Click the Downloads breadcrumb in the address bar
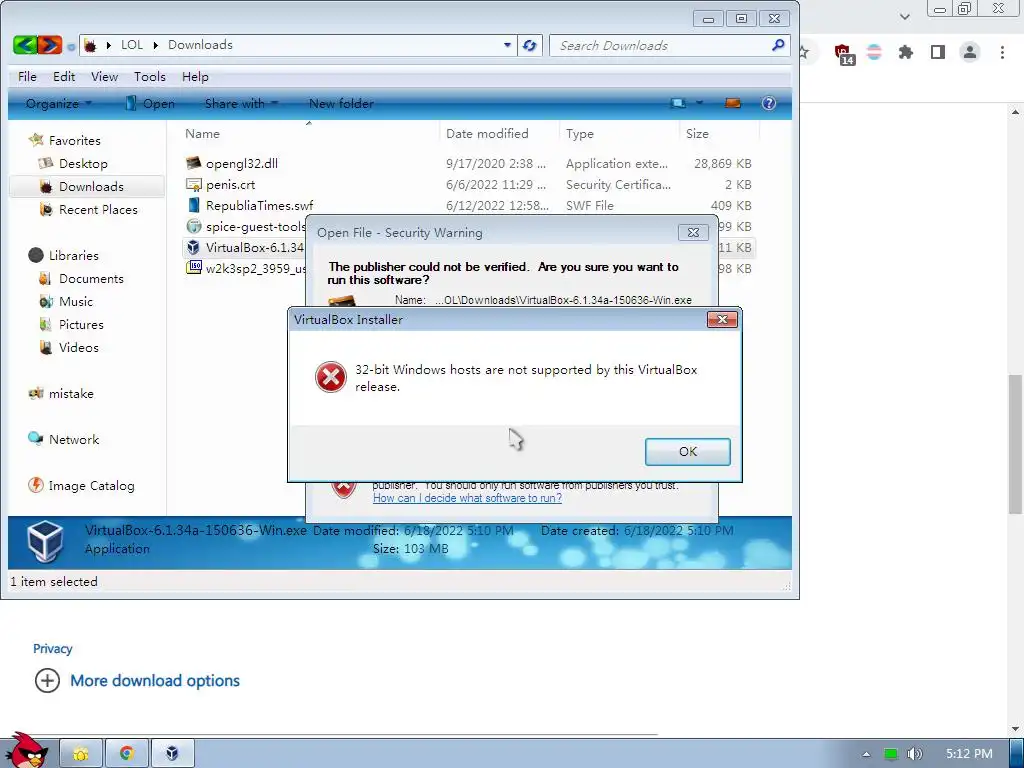 tap(200, 45)
